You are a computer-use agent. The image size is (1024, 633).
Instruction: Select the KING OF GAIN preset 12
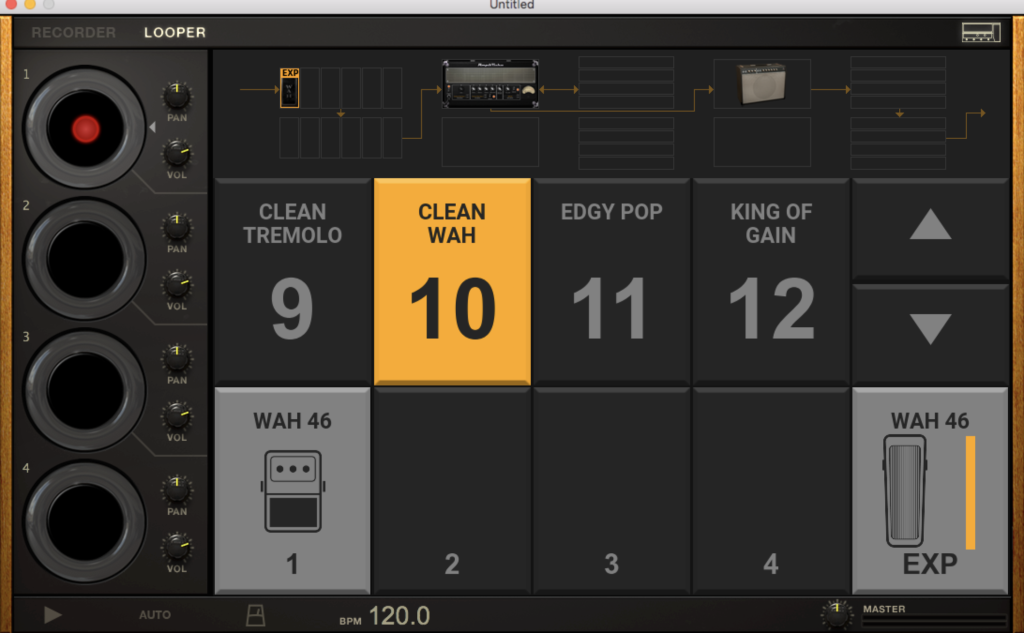(x=771, y=281)
